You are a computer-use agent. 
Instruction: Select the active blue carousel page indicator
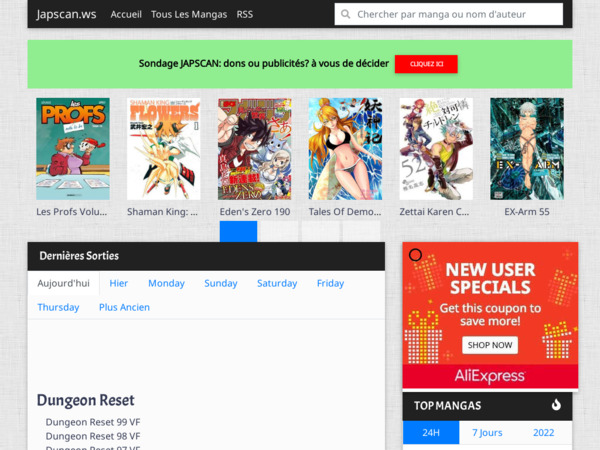(x=238, y=232)
